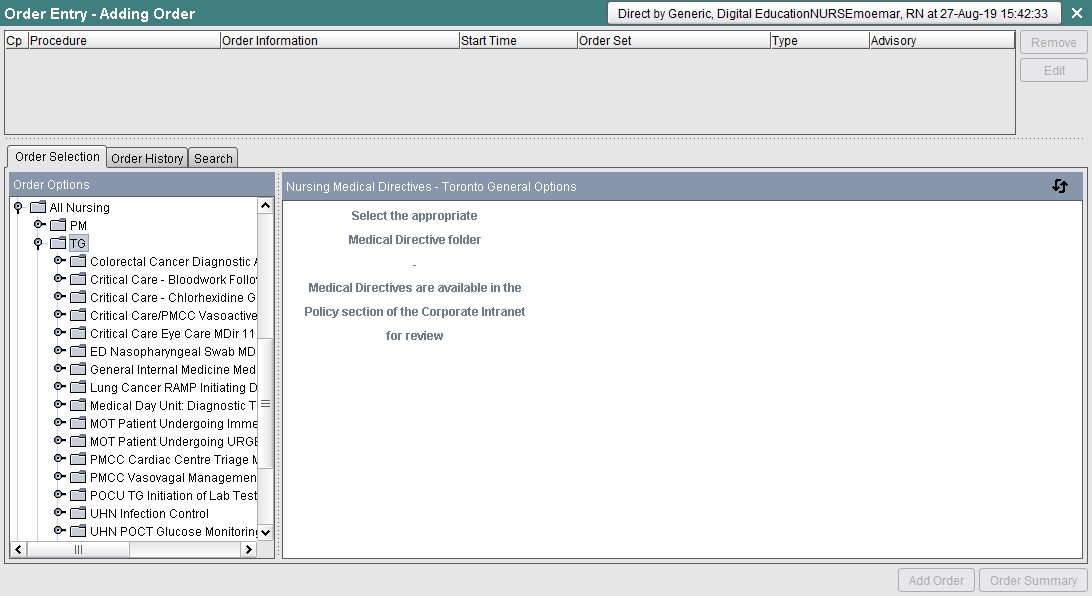This screenshot has height=596, width=1092.
Task: Click the Colorectal Cancer Diagnostic folder icon
Action: click(x=79, y=261)
